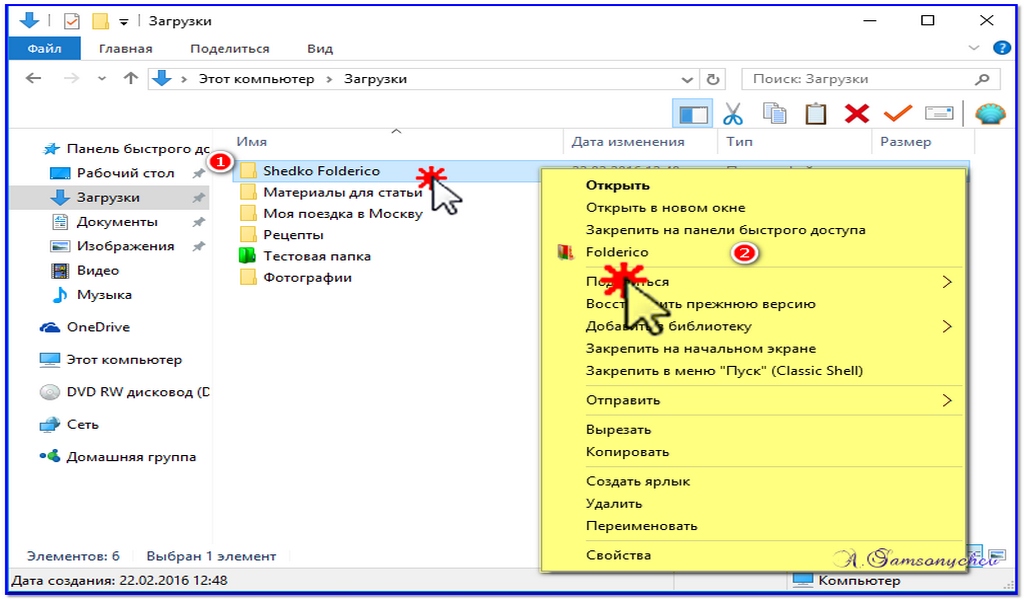Click the orange checkmark properties icon
Viewport: 1024px width, 600px height.
click(898, 114)
